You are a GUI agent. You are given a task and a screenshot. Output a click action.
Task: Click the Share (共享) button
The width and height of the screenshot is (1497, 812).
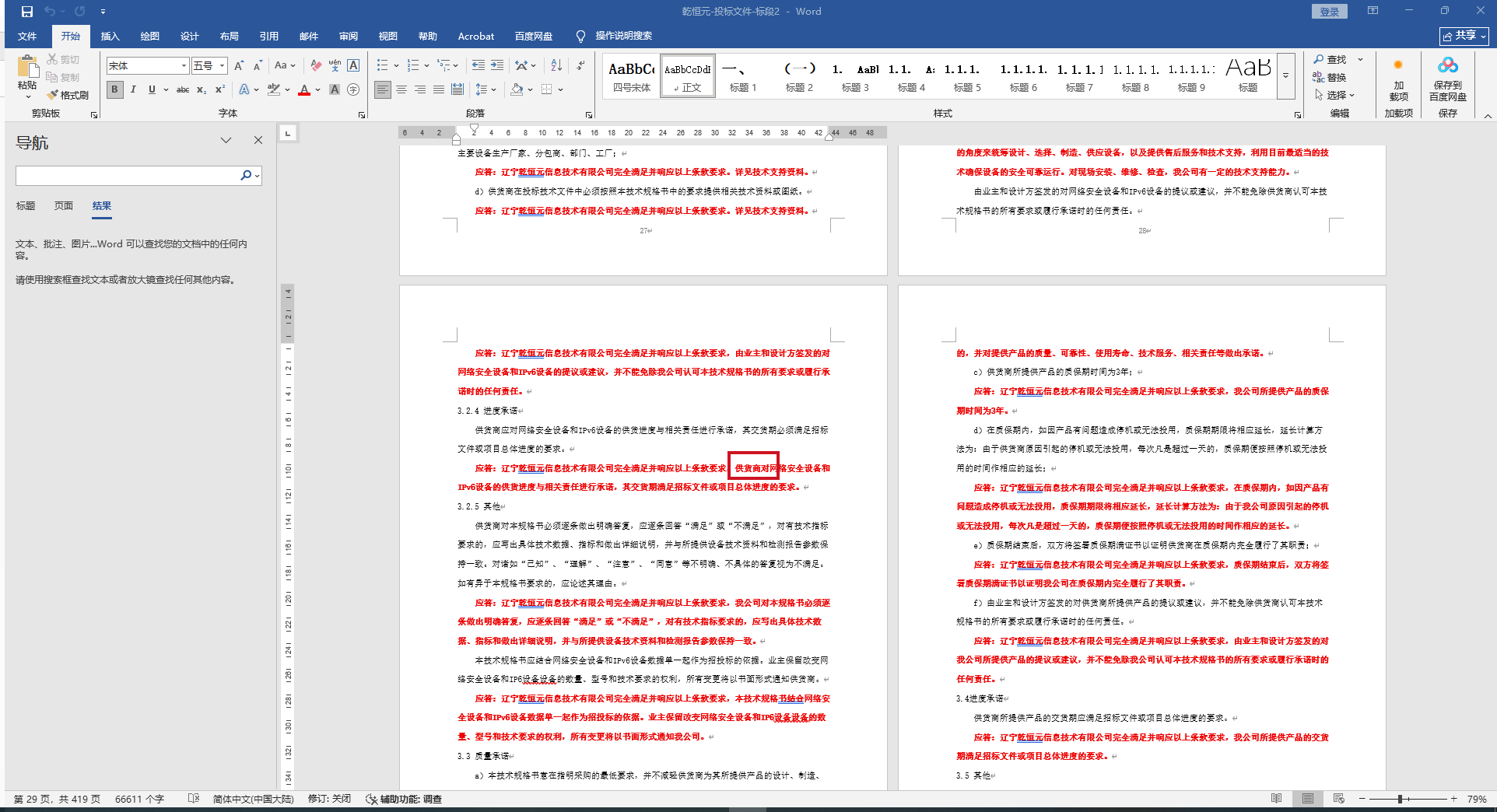[1464, 36]
